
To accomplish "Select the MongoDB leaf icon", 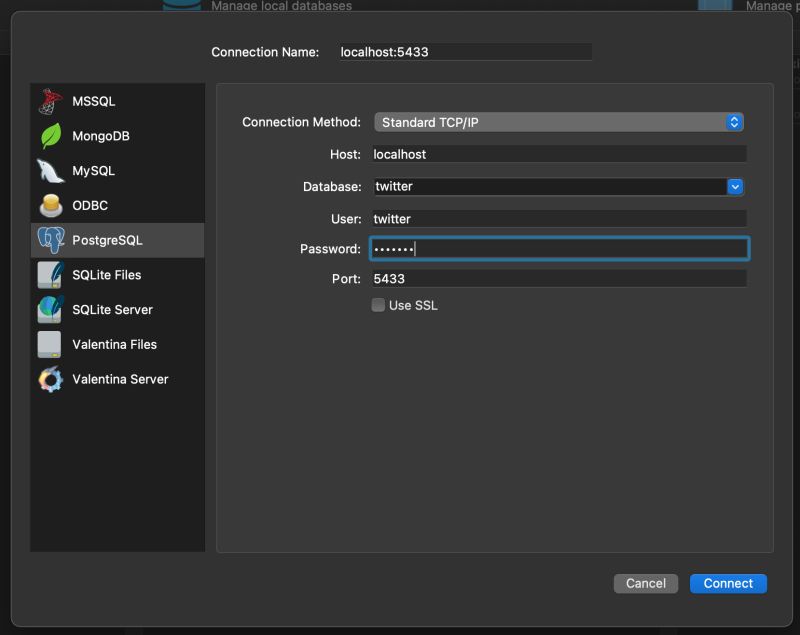I will pyautogui.click(x=50, y=136).
